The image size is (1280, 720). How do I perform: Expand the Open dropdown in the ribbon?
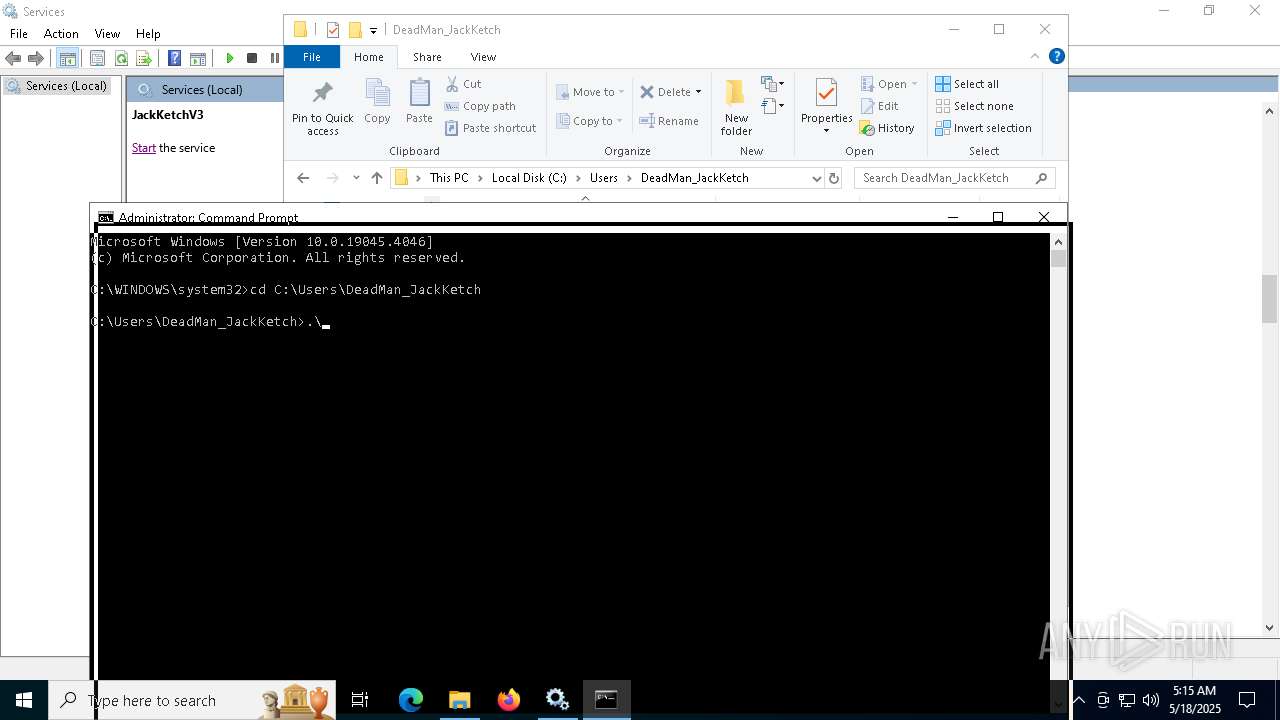914,84
